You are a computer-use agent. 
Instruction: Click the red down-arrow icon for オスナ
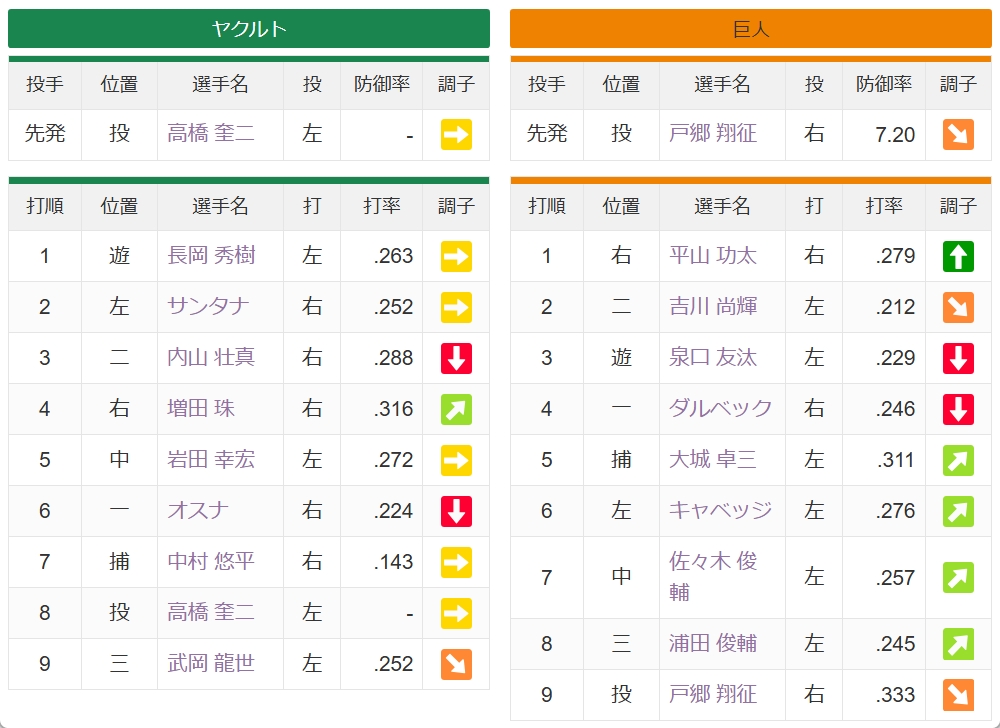[456, 511]
